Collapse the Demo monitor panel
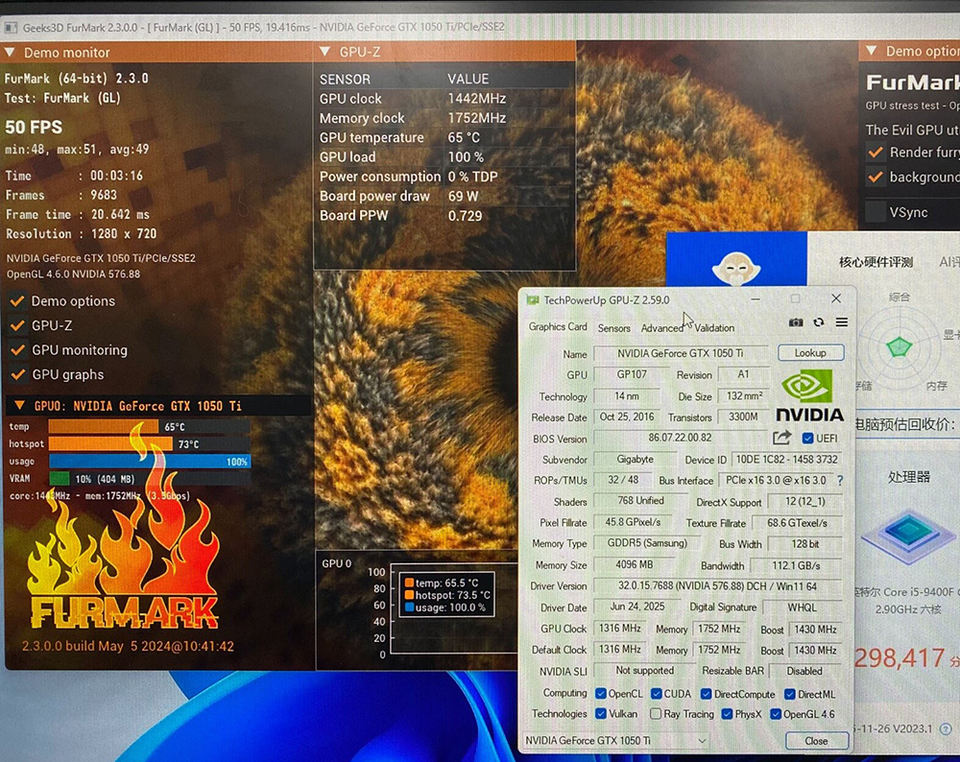Image resolution: width=960 pixels, height=762 pixels. 10,53
